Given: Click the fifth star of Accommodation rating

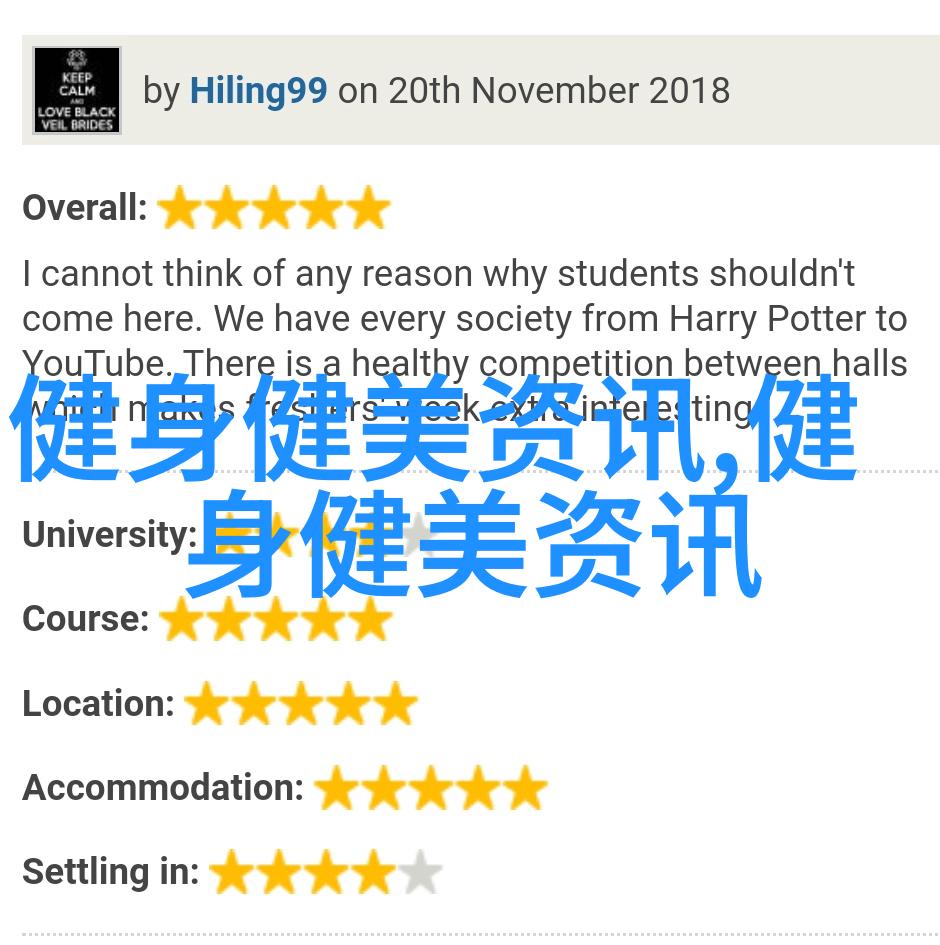Looking at the screenshot, I should pos(524,788).
